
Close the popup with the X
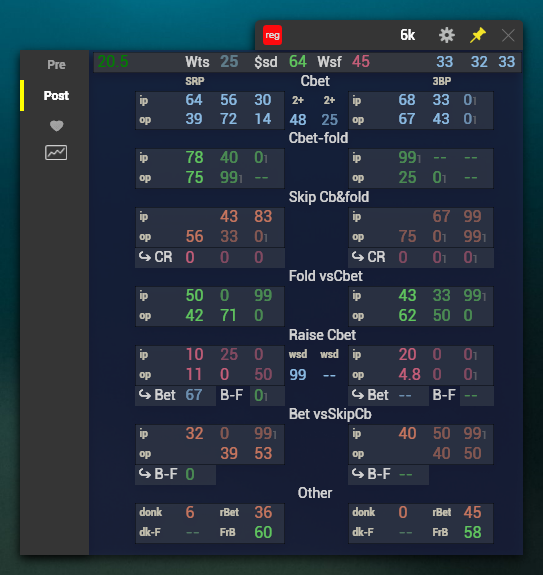[508, 36]
